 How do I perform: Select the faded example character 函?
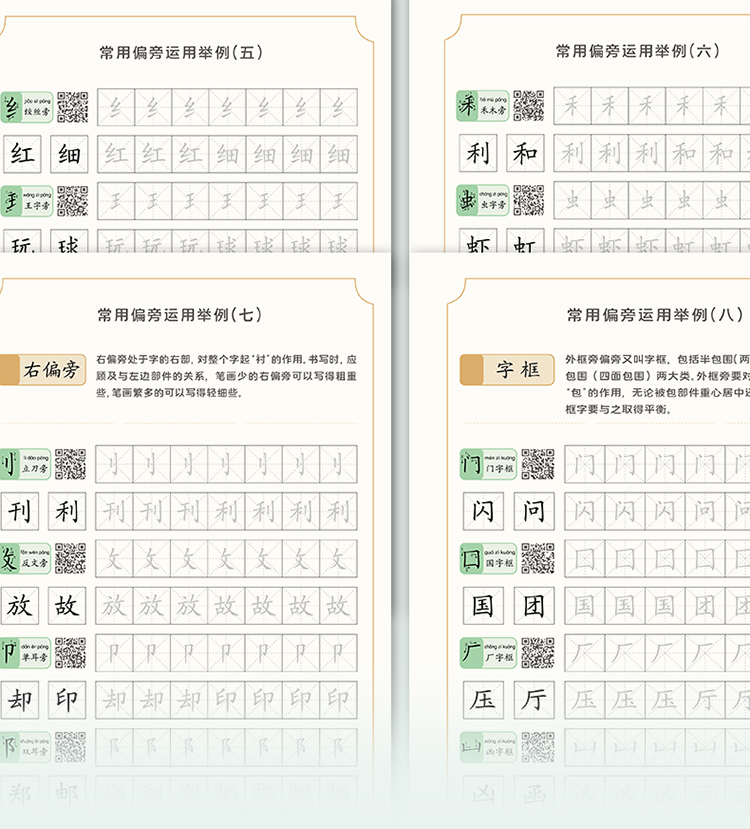tap(534, 794)
